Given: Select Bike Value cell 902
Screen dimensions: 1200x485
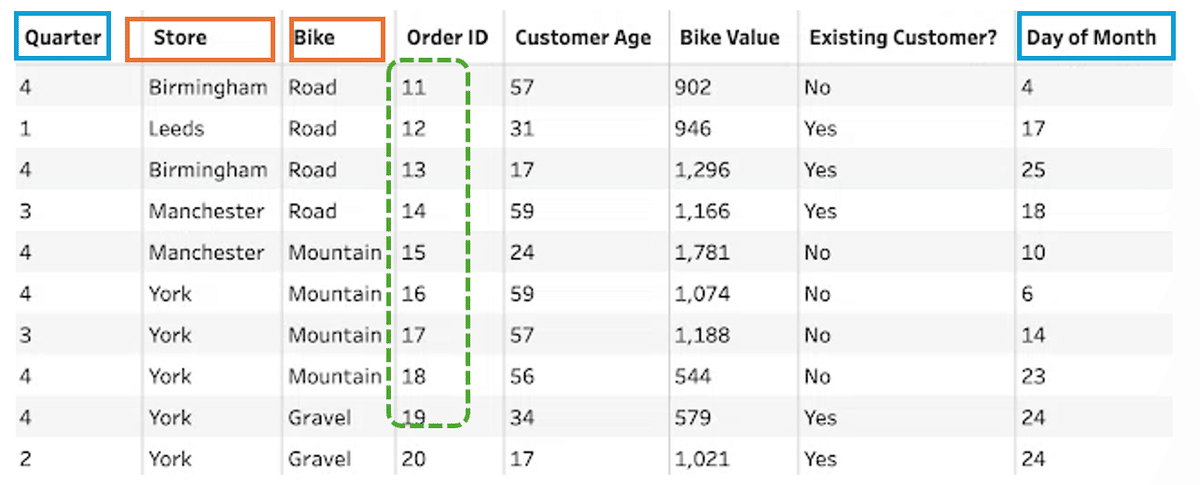Looking at the screenshot, I should pos(692,87).
